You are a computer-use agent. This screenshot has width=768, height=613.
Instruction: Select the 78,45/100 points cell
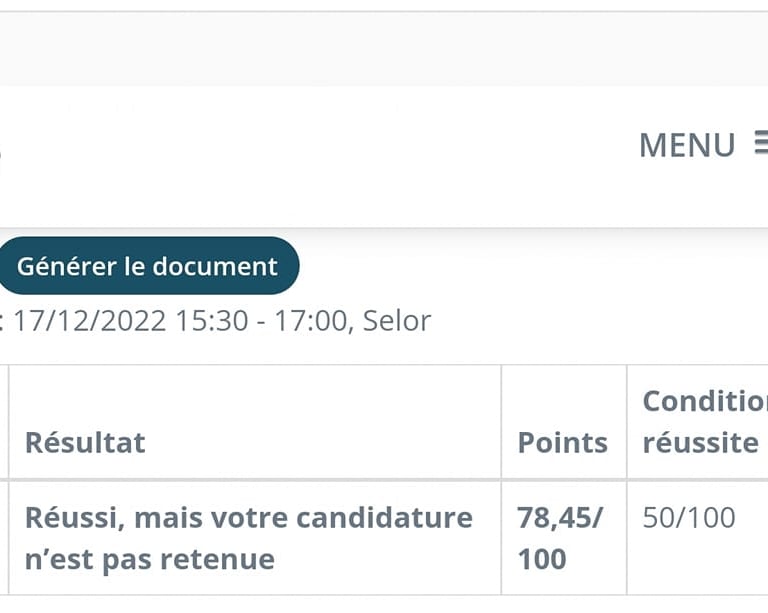pyautogui.click(x=560, y=538)
